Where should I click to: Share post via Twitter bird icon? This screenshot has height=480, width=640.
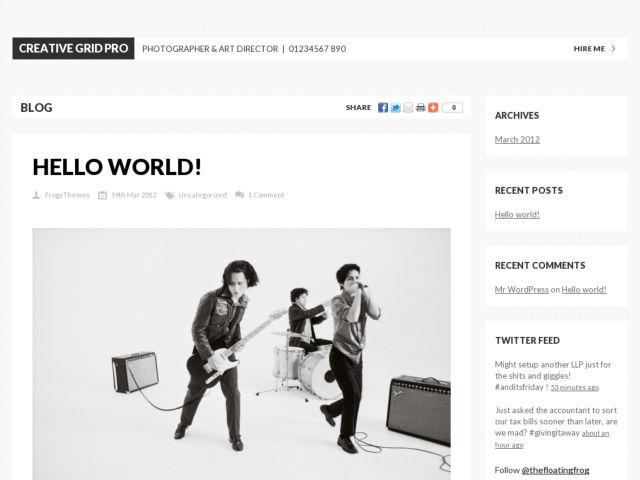395,107
